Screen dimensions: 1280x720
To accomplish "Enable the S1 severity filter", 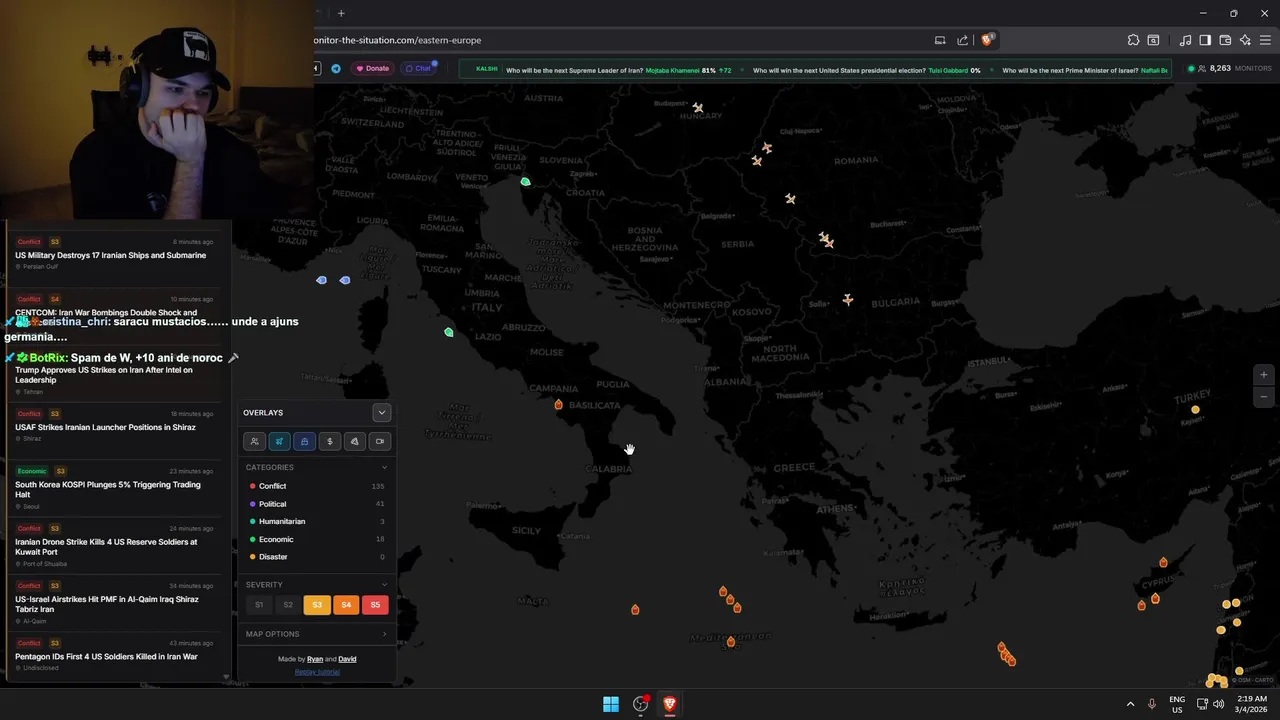I will [259, 605].
